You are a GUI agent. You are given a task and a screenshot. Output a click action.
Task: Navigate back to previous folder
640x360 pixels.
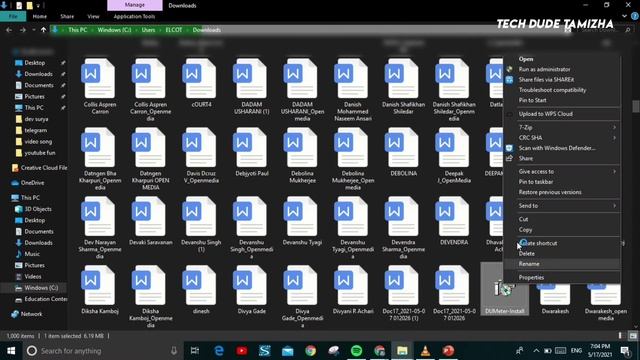click(x=9, y=30)
